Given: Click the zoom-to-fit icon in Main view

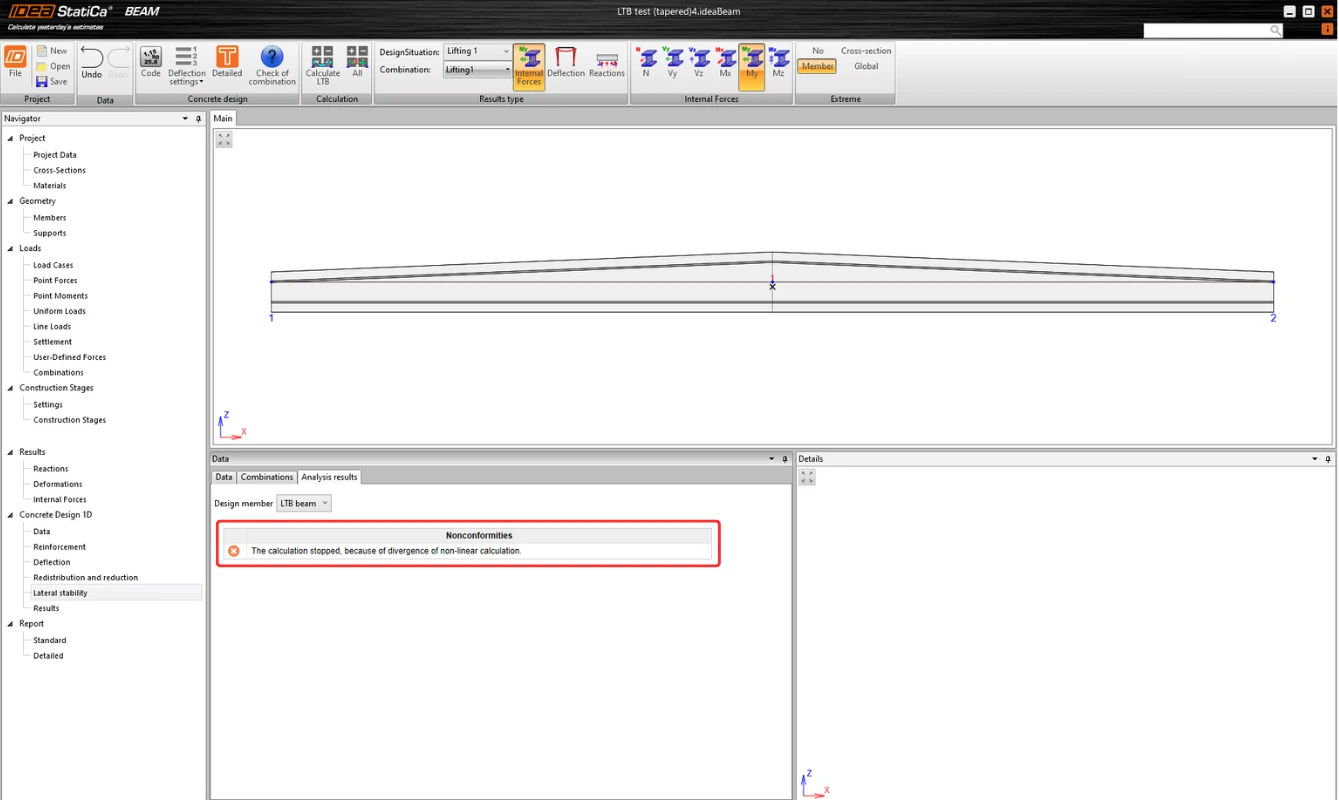Looking at the screenshot, I should coord(224,140).
